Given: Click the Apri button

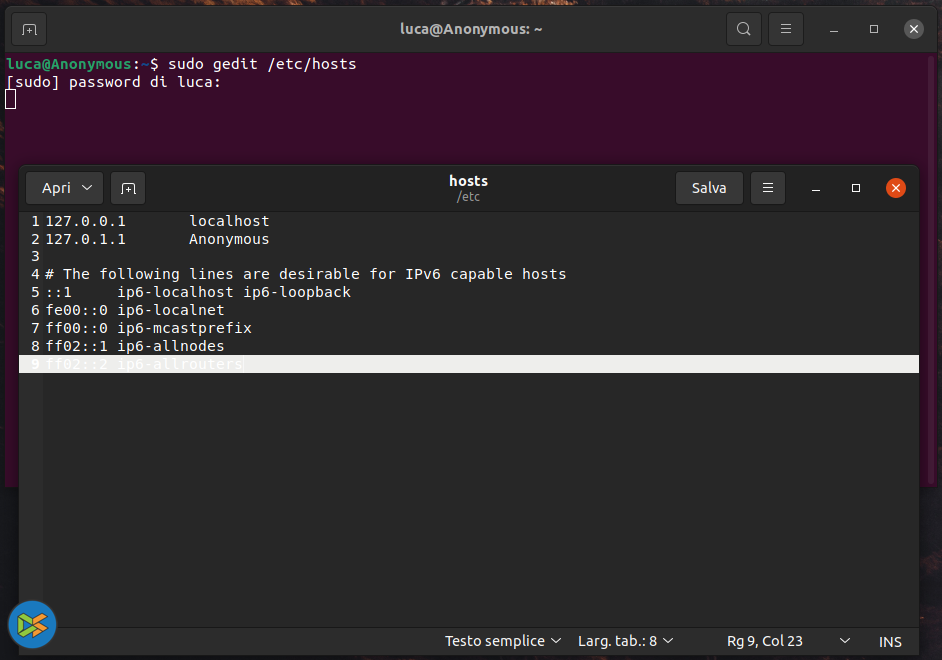Looking at the screenshot, I should click(56, 188).
